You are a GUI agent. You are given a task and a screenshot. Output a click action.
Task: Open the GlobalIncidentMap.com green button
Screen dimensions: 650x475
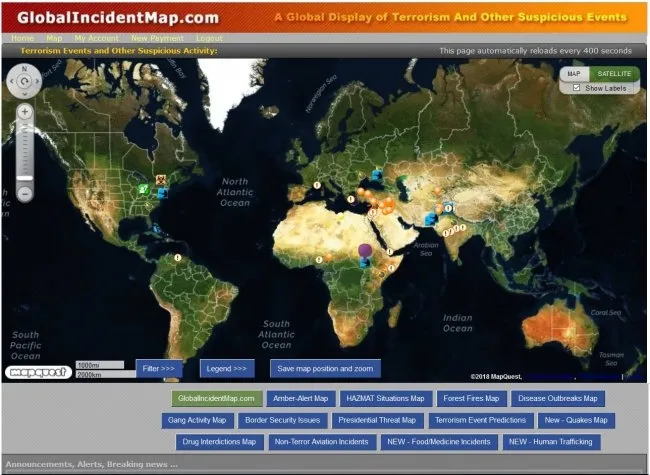(217, 398)
